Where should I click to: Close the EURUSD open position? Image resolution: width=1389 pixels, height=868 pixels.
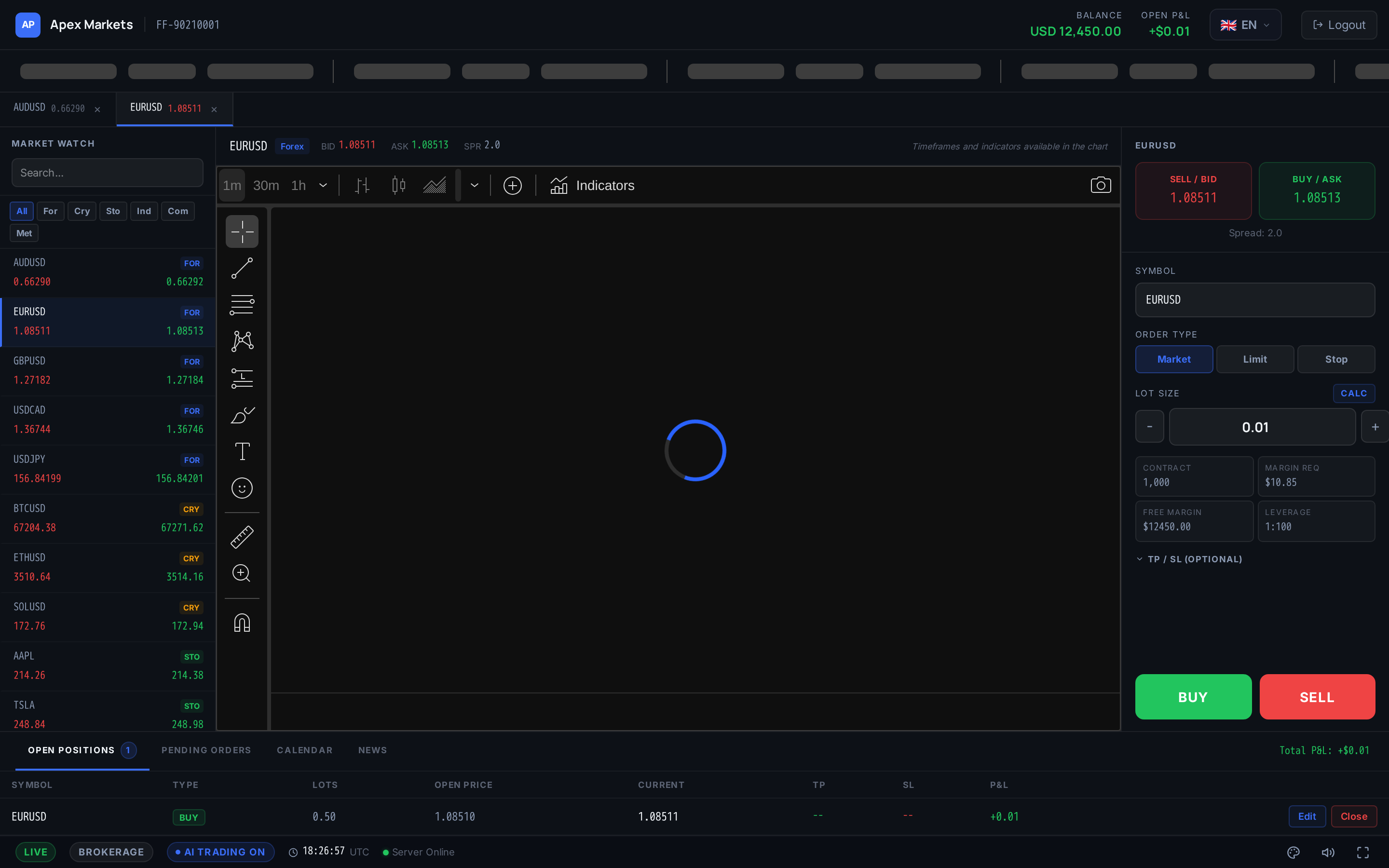(1353, 816)
